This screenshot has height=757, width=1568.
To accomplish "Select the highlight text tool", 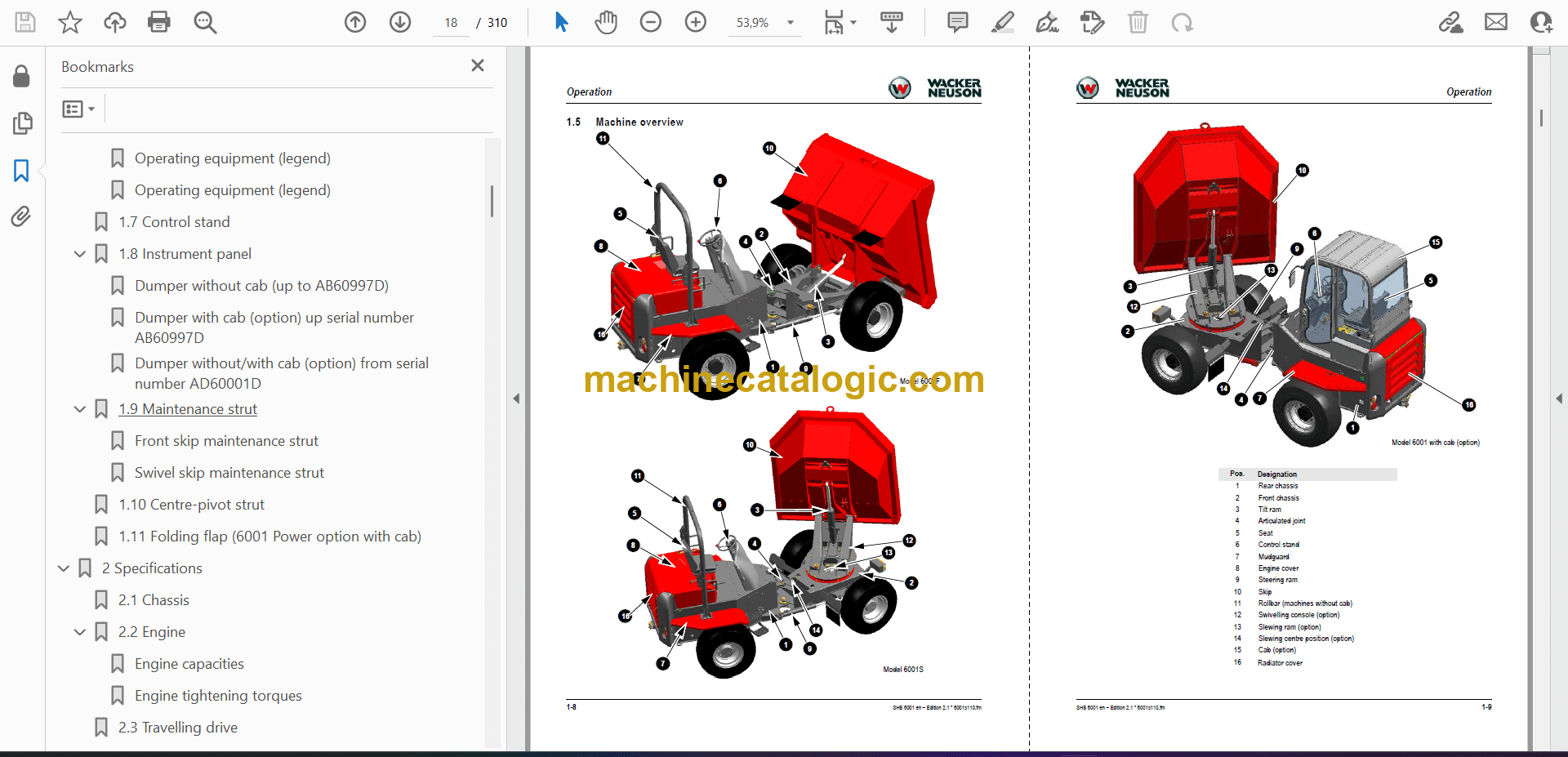I will (1002, 22).
